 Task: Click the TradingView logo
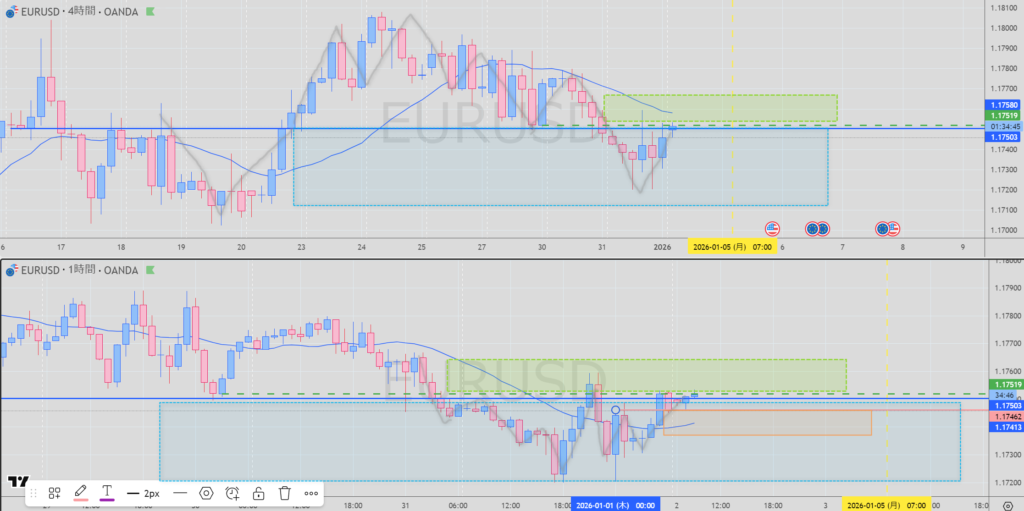click(16, 482)
